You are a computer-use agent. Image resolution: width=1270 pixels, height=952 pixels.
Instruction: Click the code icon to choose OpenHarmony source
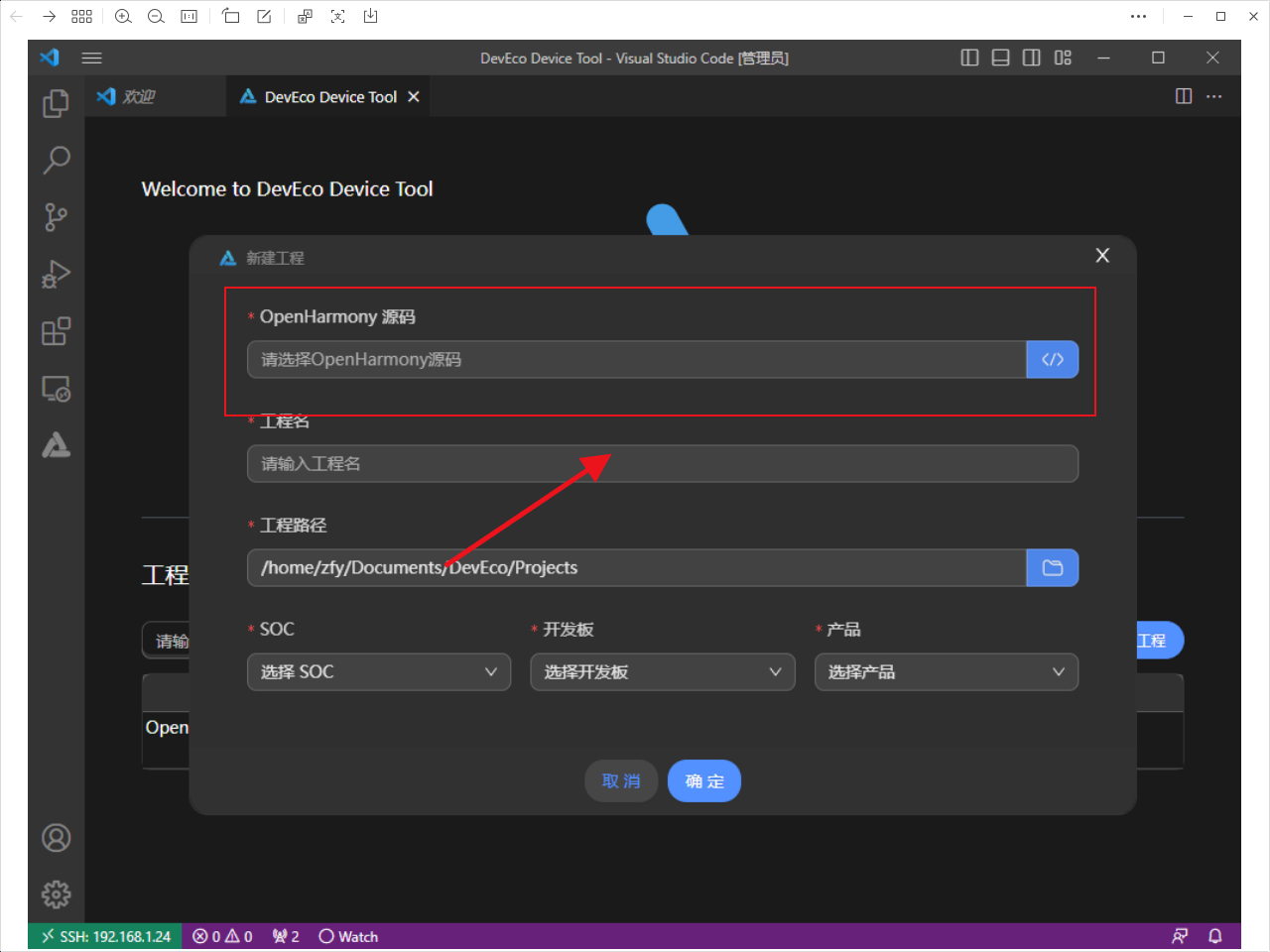coord(1053,359)
